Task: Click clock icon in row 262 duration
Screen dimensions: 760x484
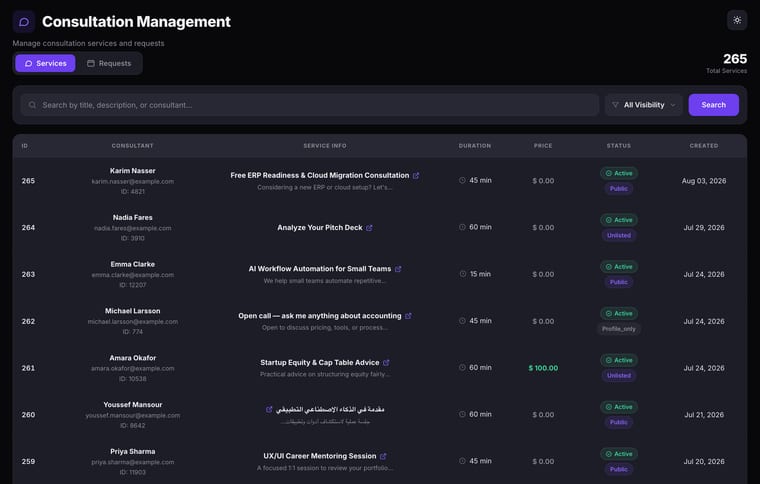Action: 462,321
